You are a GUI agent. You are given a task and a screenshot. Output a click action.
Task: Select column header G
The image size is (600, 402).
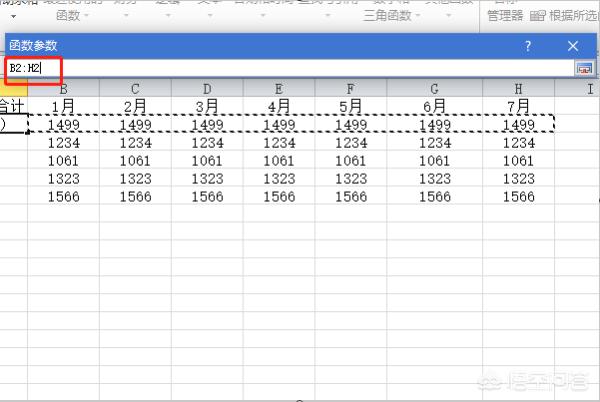pyautogui.click(x=435, y=89)
